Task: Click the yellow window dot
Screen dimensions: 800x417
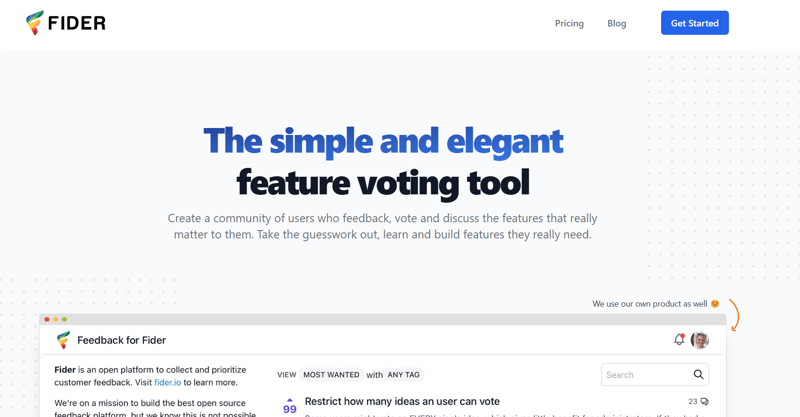Action: 56,320
